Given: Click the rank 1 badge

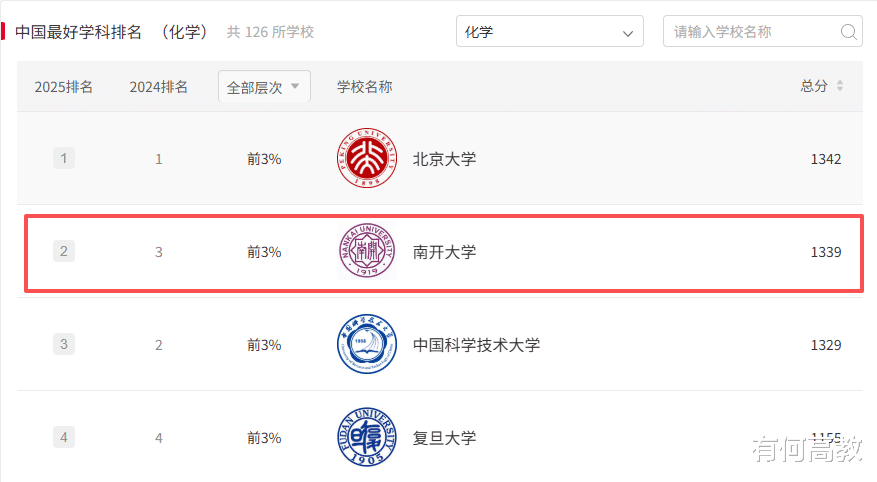Looking at the screenshot, I should pyautogui.click(x=64, y=158).
